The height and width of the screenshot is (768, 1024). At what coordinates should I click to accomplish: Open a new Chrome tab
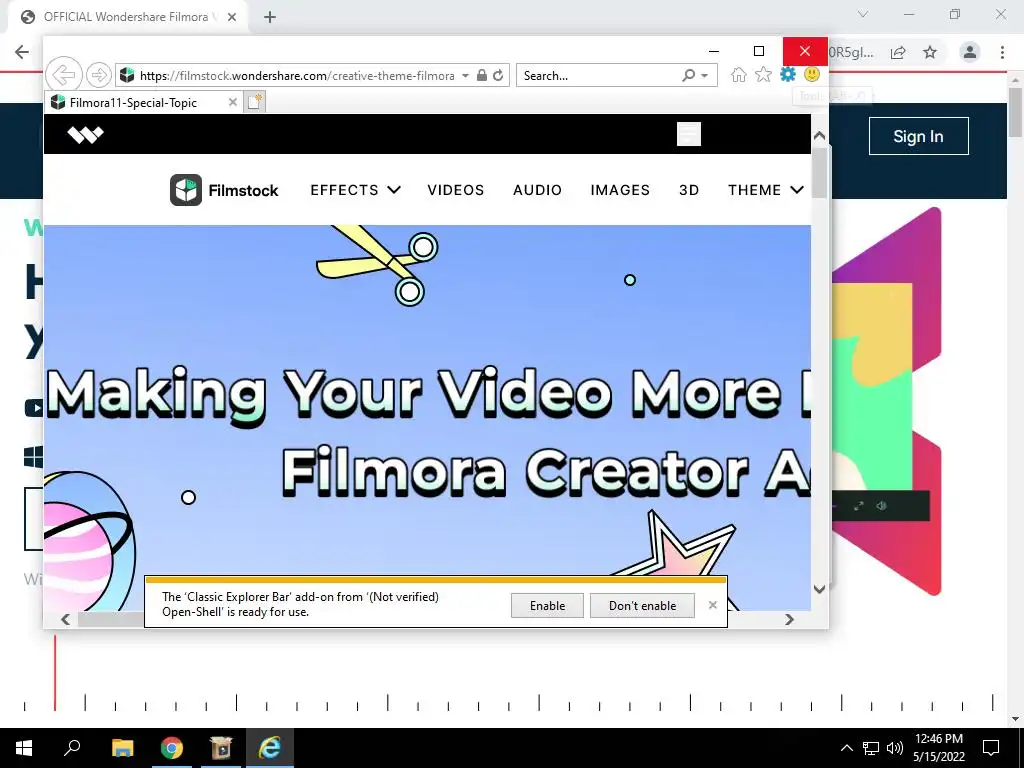click(270, 17)
